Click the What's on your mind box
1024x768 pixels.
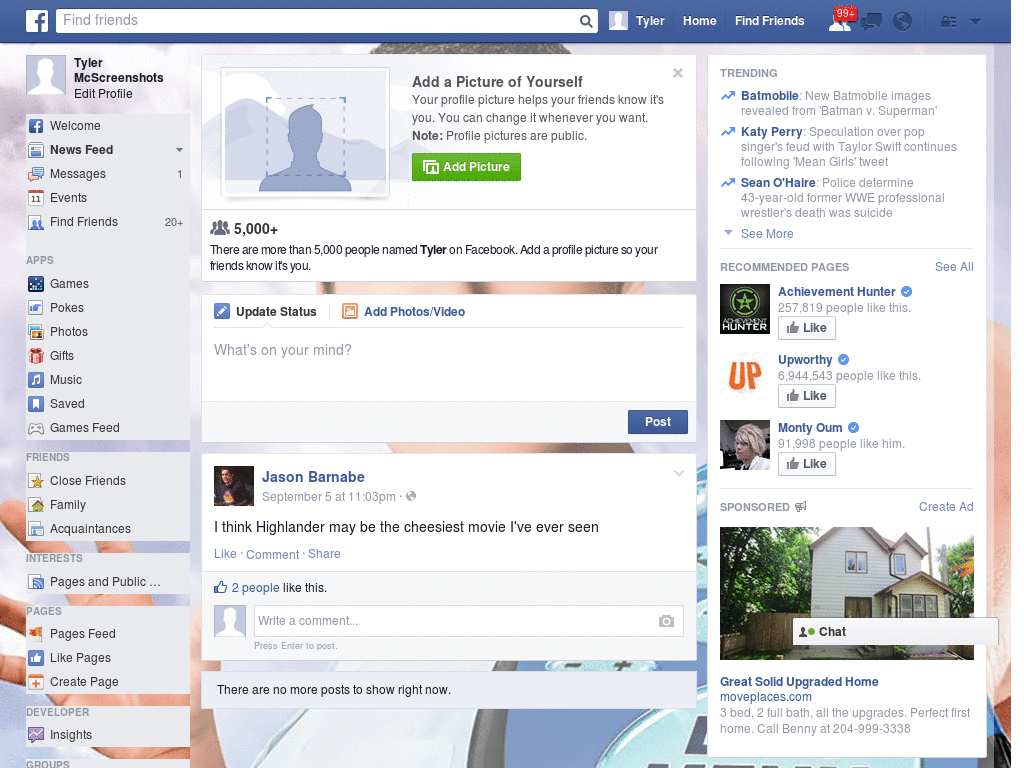pos(449,363)
